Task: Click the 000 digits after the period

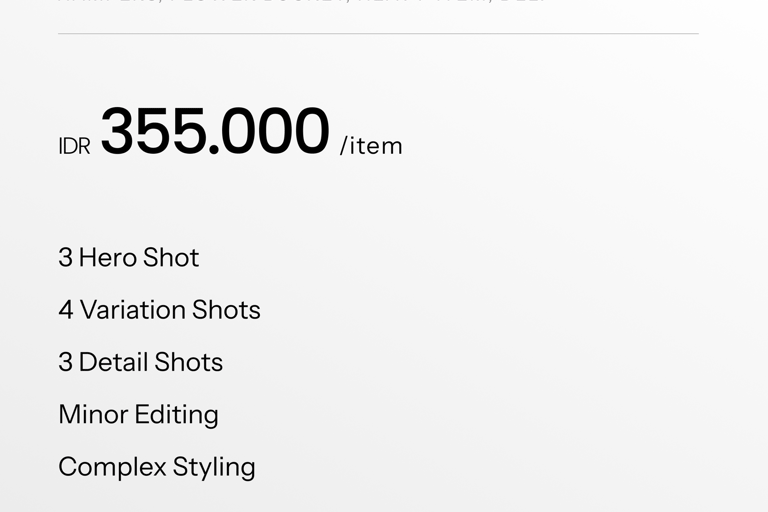Action: tap(274, 131)
